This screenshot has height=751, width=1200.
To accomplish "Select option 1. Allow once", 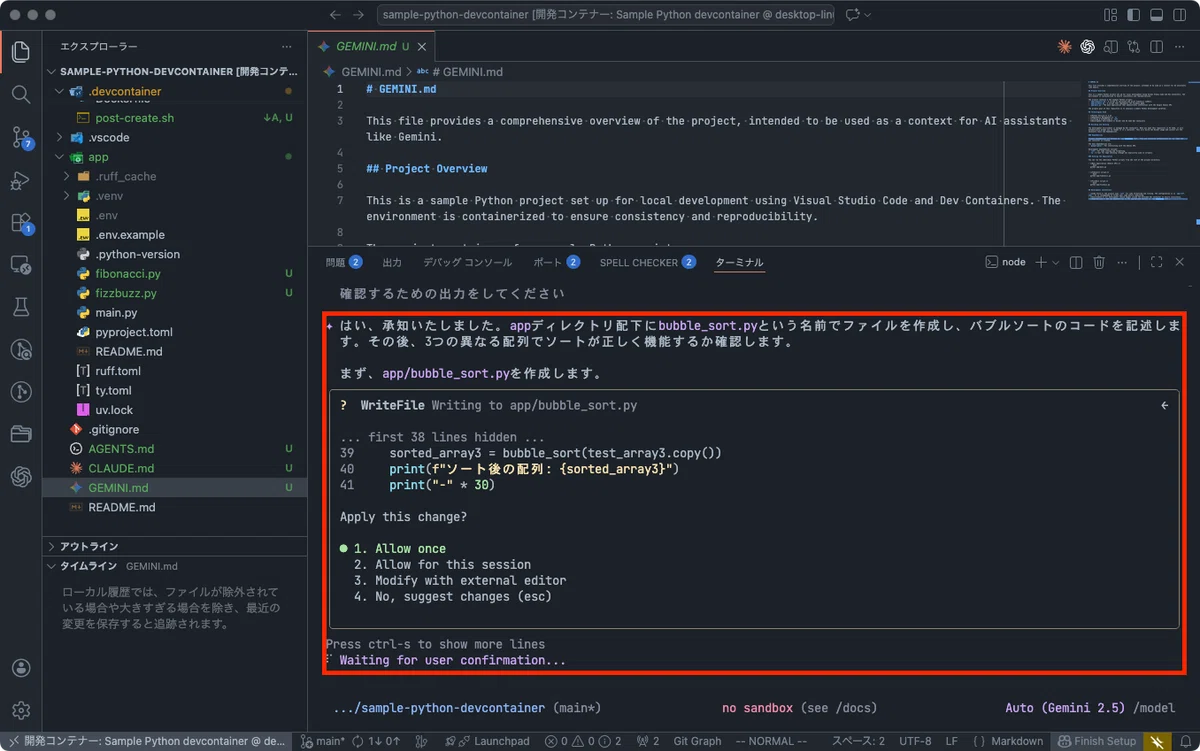I will 400,548.
